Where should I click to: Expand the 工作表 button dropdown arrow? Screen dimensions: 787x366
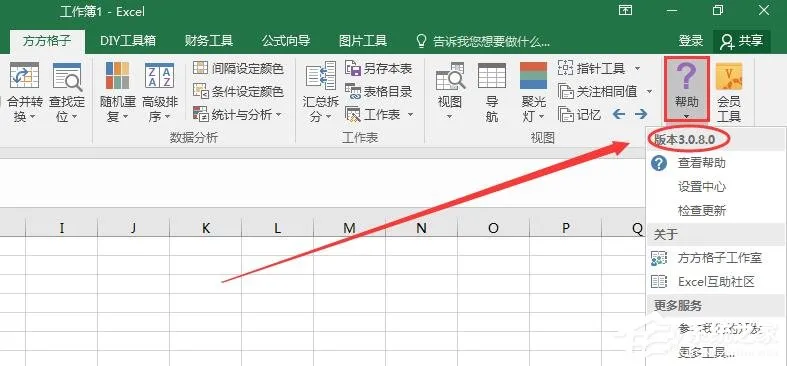click(410, 115)
